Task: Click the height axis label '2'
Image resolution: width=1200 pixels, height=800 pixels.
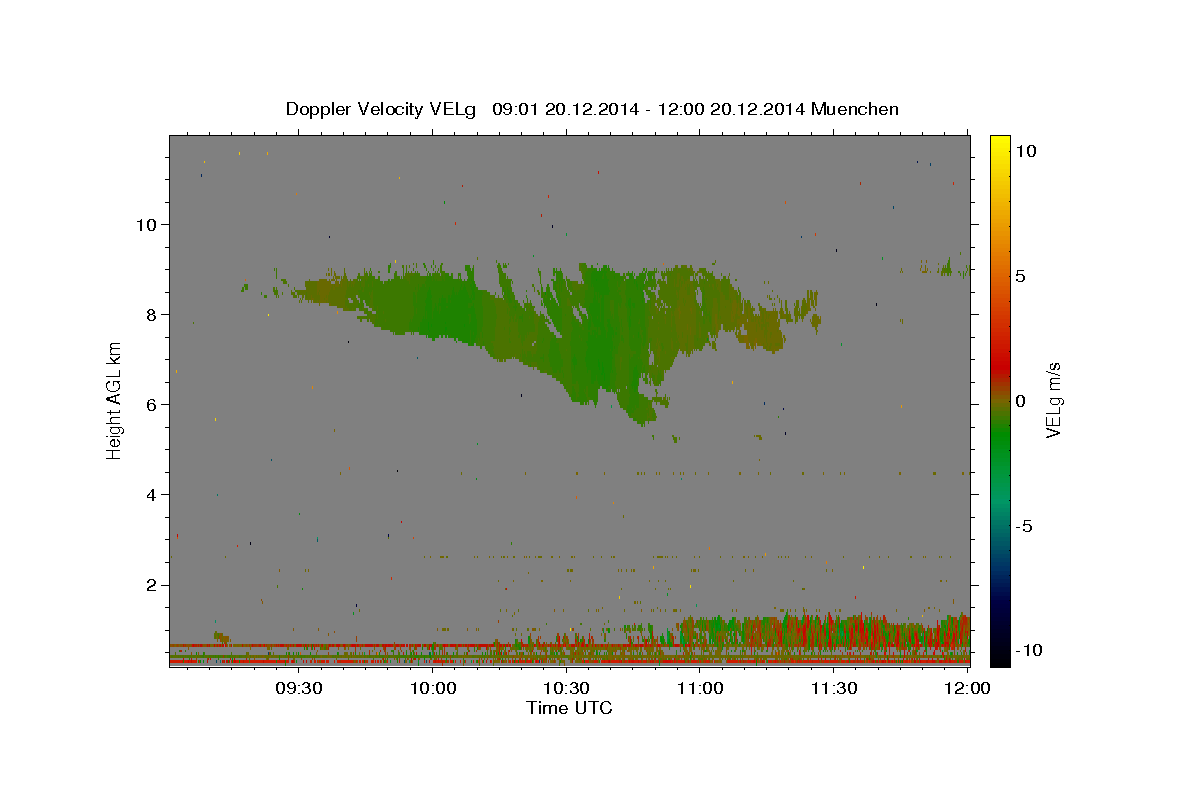Action: tap(152, 584)
